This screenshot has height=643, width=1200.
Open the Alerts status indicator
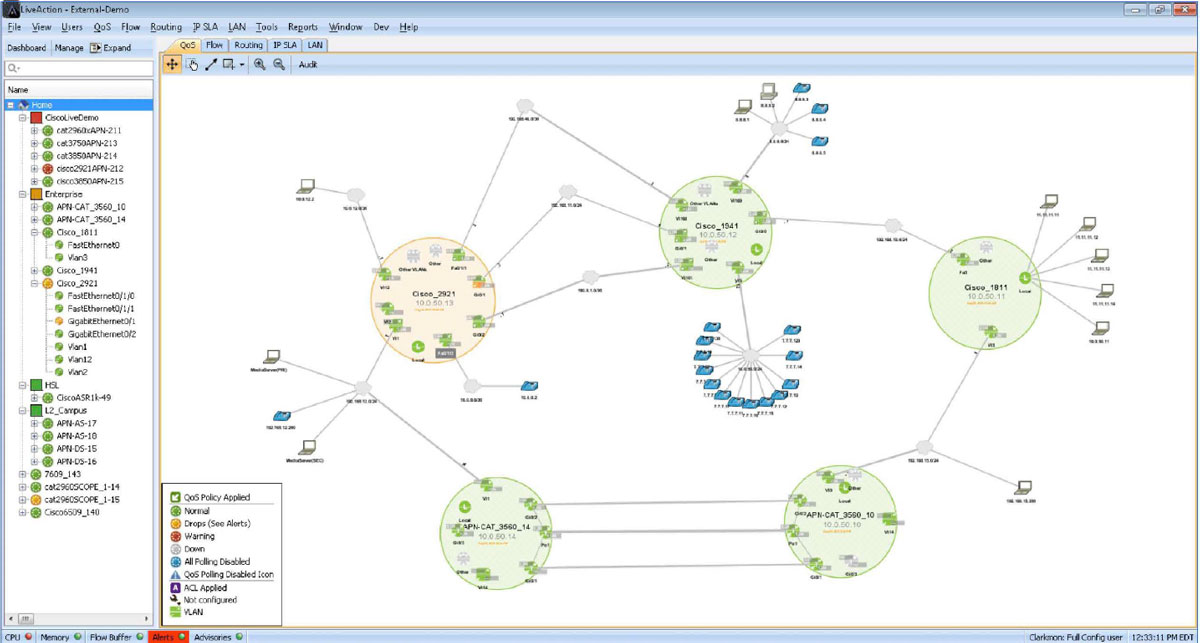(167, 637)
